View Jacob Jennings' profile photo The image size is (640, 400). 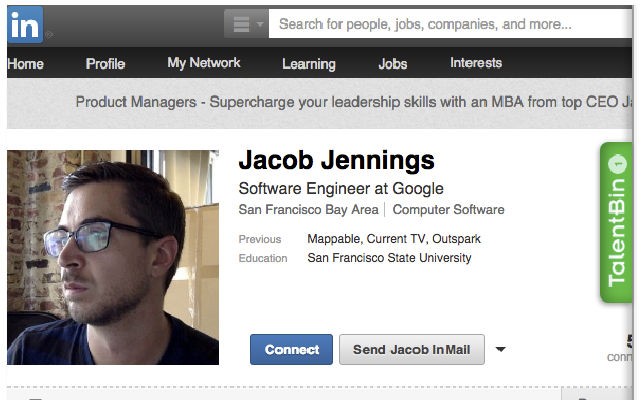coord(113,257)
